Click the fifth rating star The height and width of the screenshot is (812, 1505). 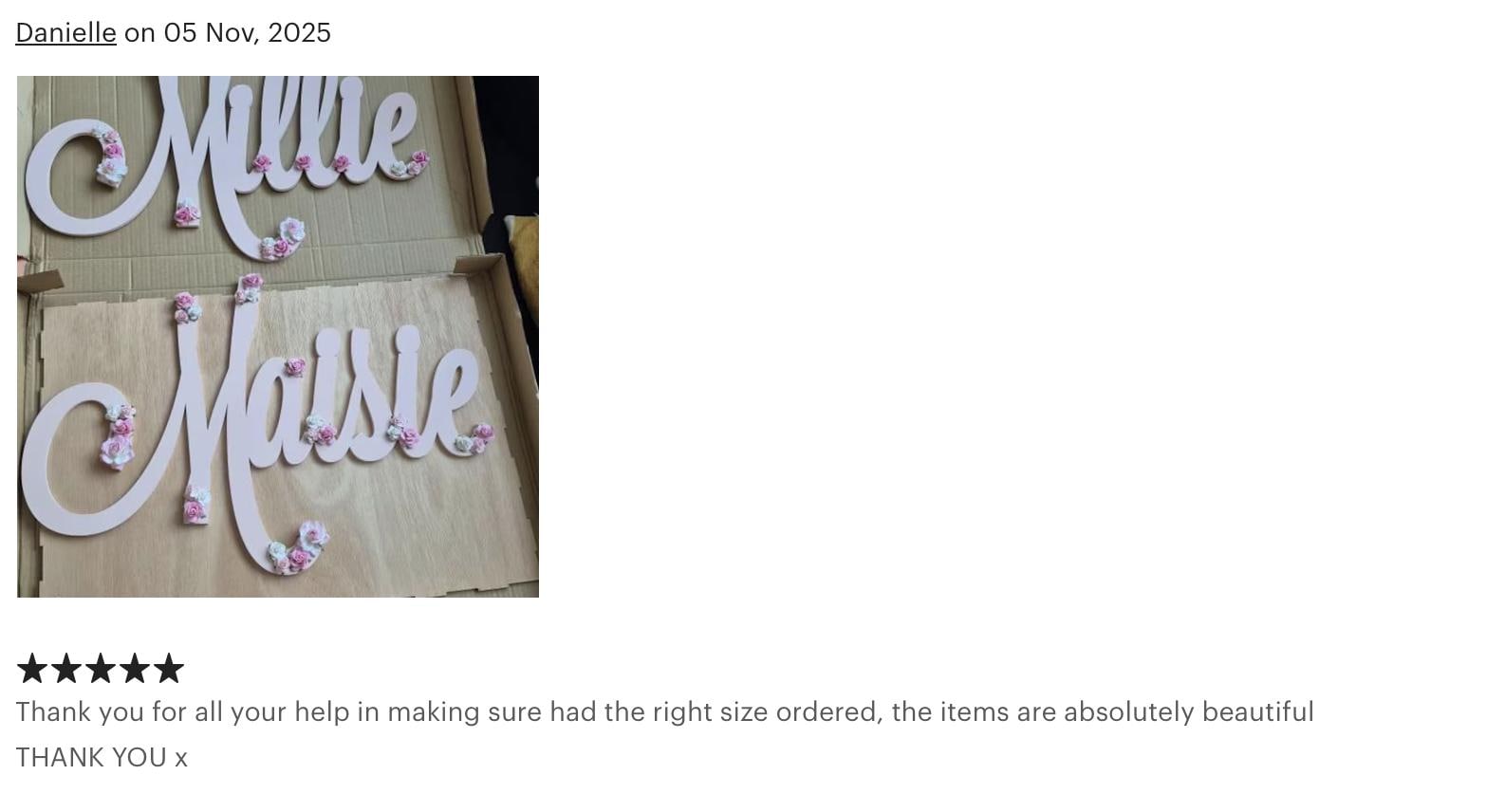point(168,669)
